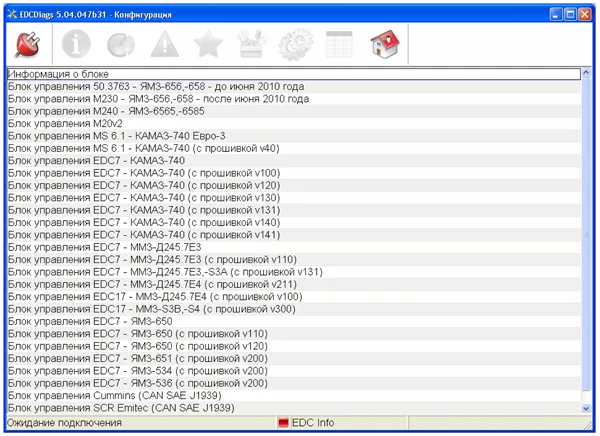Maximize the EDCDiags window
Screen dimensions: 600x436
pyautogui.click(x=570, y=15)
